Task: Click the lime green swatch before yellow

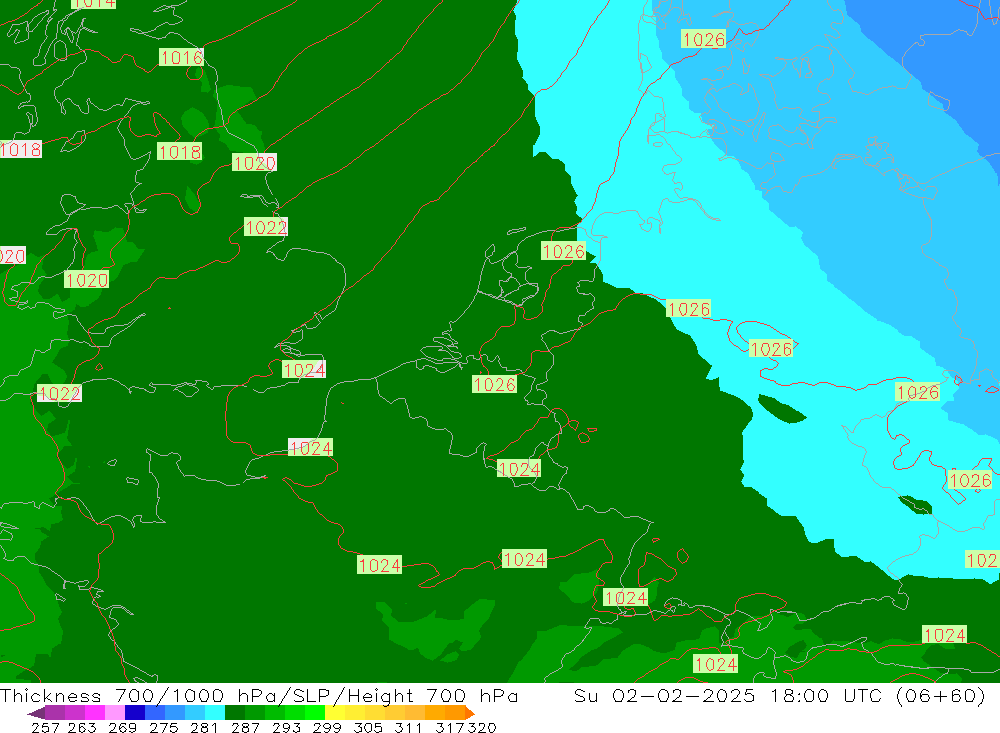Action: coord(315,713)
